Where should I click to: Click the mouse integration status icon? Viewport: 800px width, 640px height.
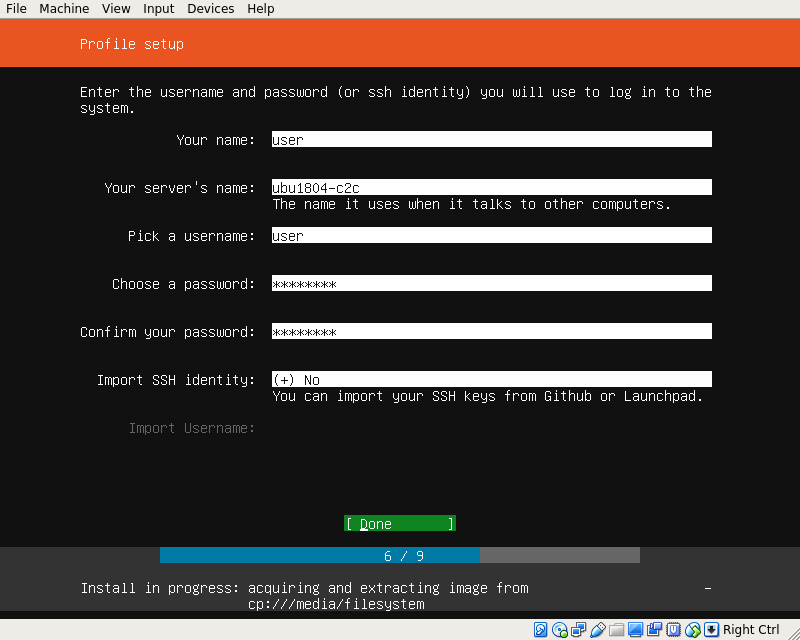tap(693, 630)
